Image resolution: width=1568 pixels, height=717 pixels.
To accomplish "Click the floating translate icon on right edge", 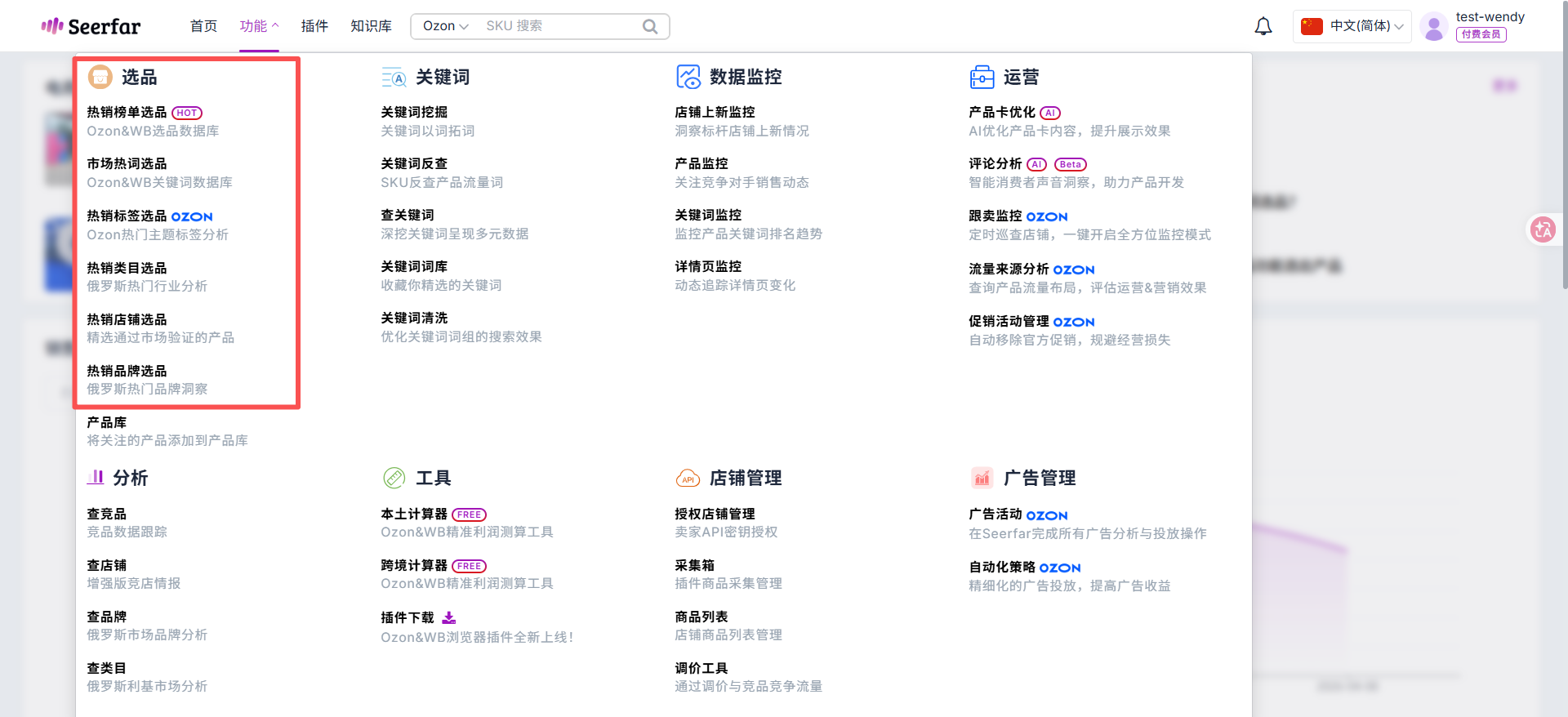I will coord(1543,230).
